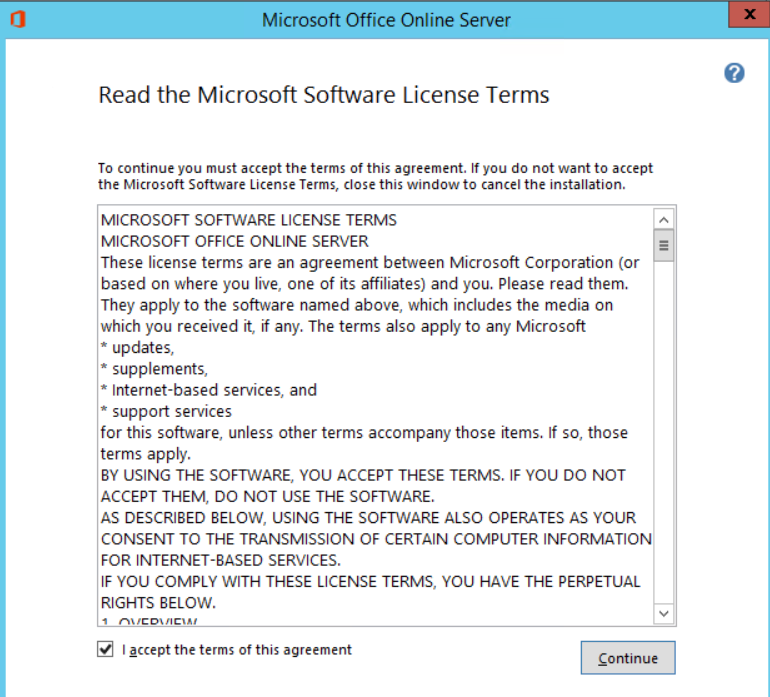Click the blue help question mark icon

click(734, 73)
